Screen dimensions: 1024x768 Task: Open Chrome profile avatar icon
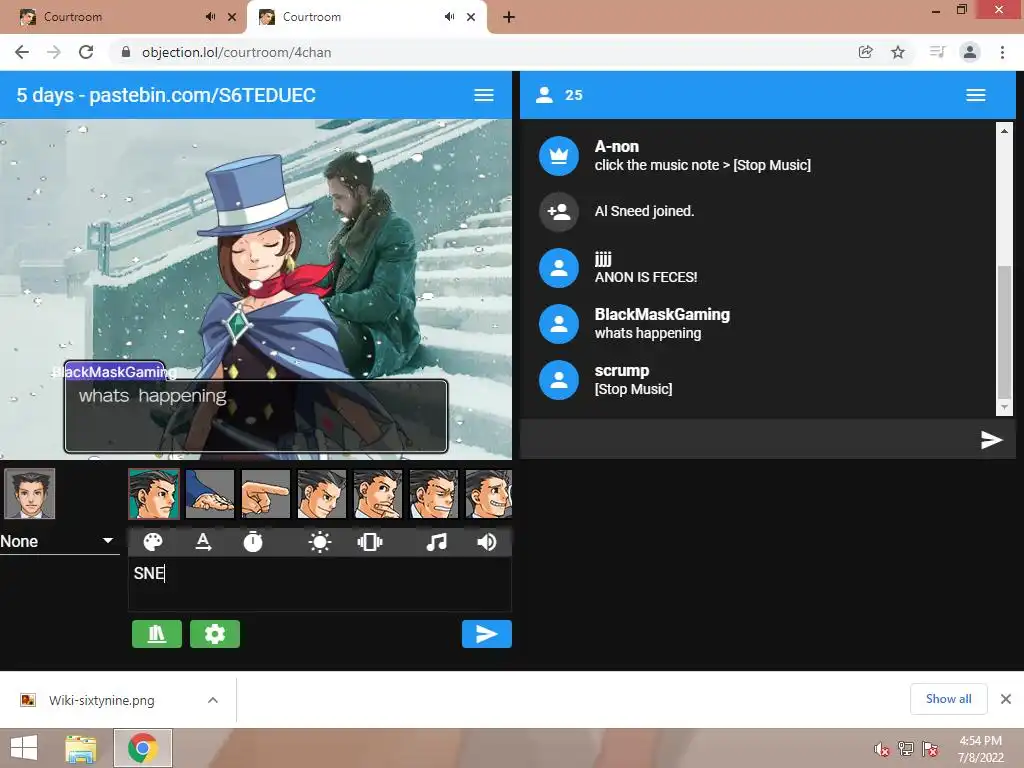pyautogui.click(x=970, y=52)
